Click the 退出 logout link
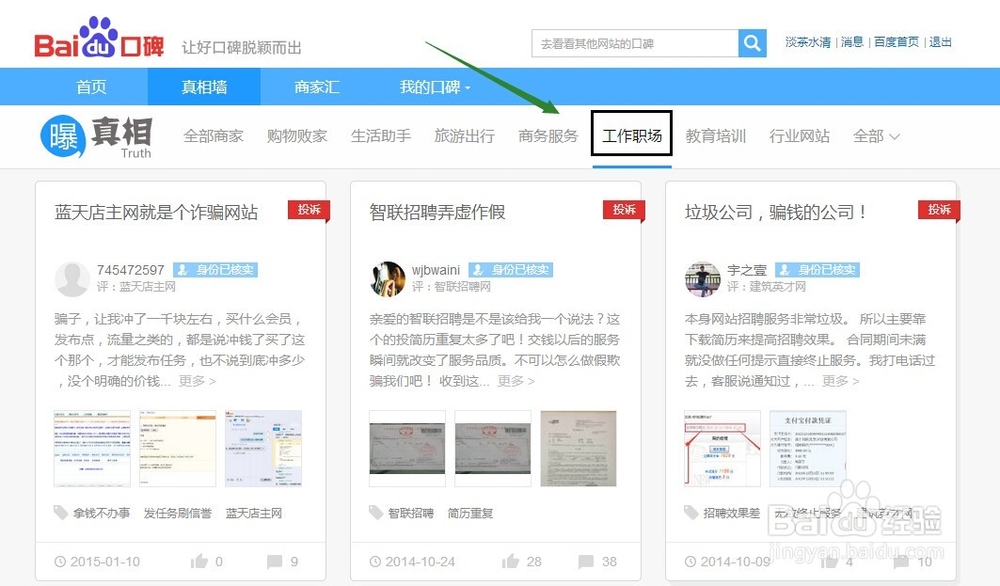This screenshot has width=1000, height=586. click(939, 44)
